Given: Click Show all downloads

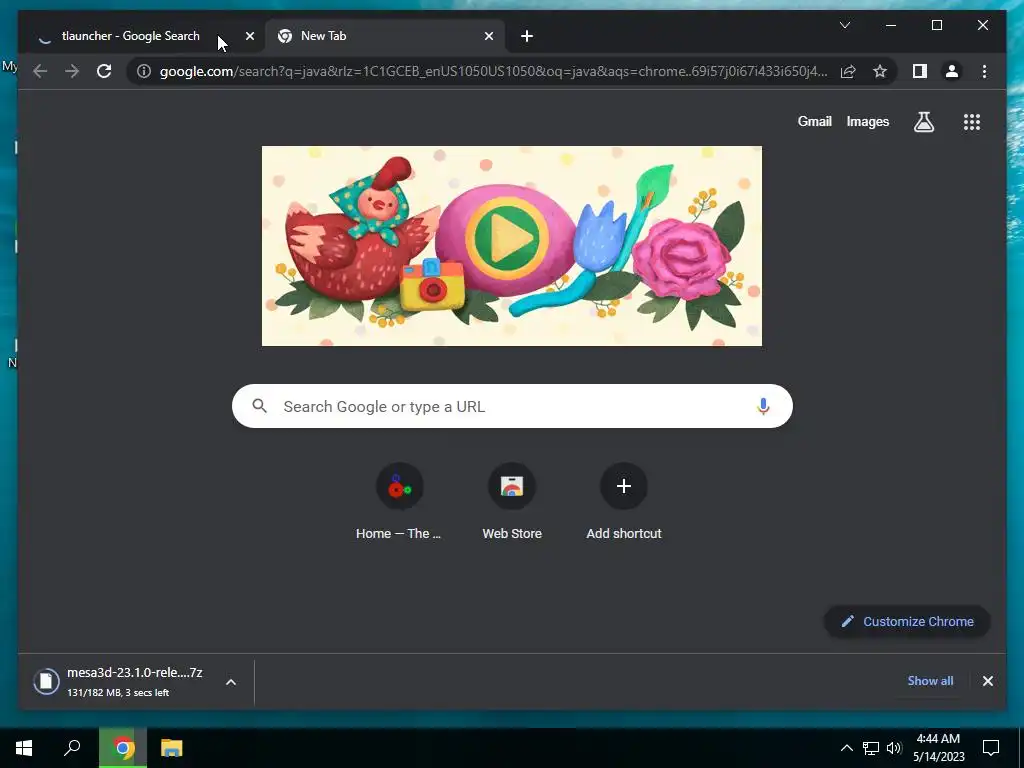Looking at the screenshot, I should click(x=930, y=680).
